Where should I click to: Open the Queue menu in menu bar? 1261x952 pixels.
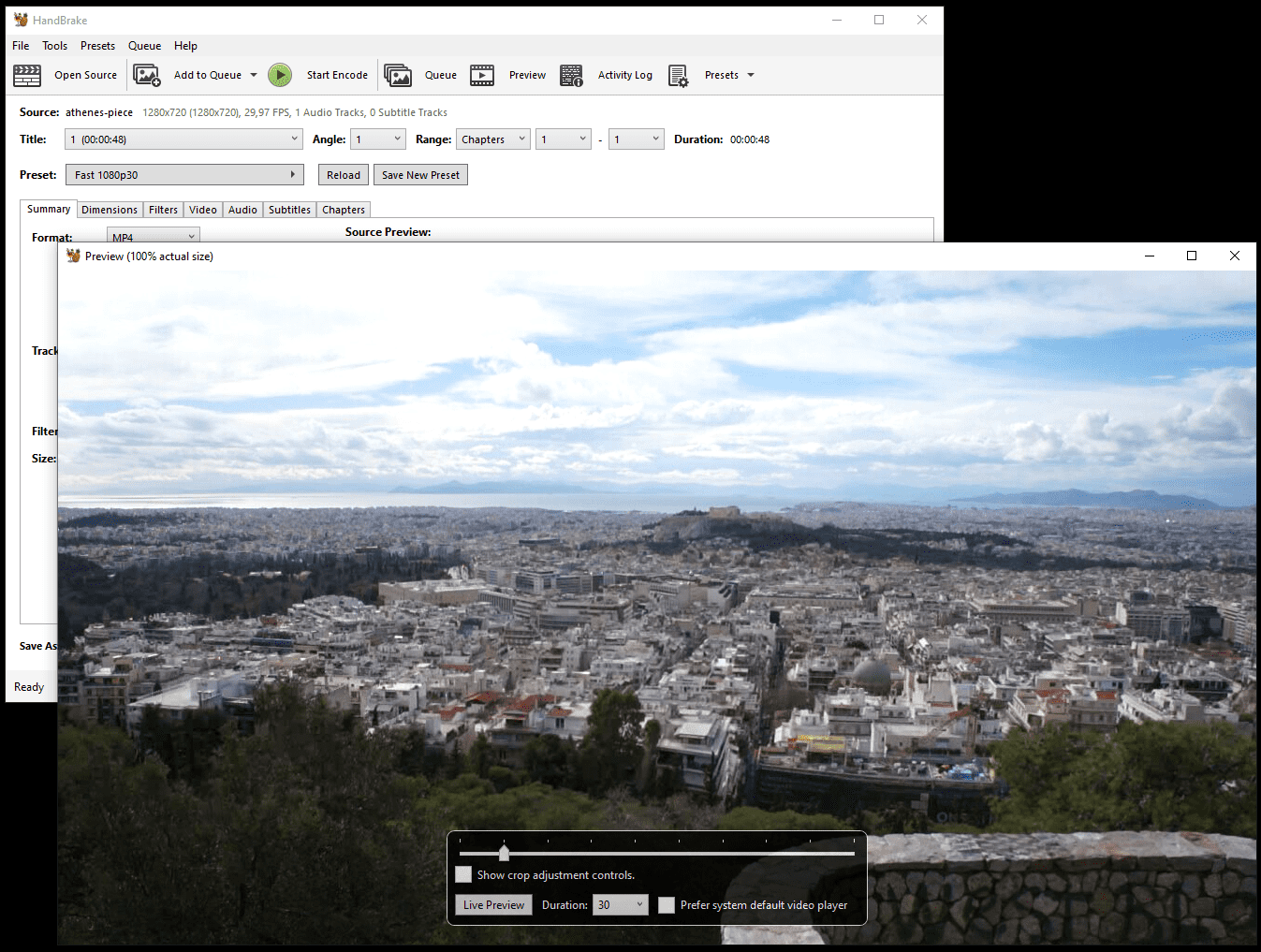[144, 46]
